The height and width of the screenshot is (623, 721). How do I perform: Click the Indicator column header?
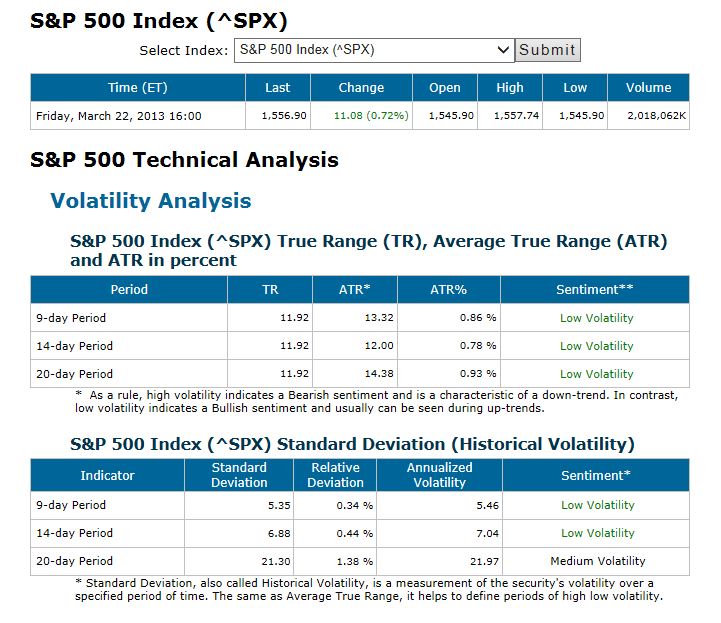107,475
